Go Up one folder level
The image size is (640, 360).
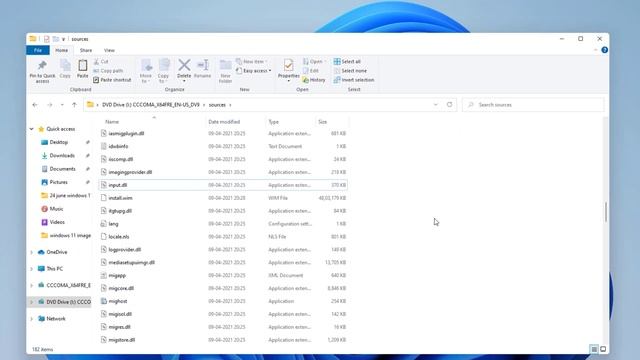74,105
